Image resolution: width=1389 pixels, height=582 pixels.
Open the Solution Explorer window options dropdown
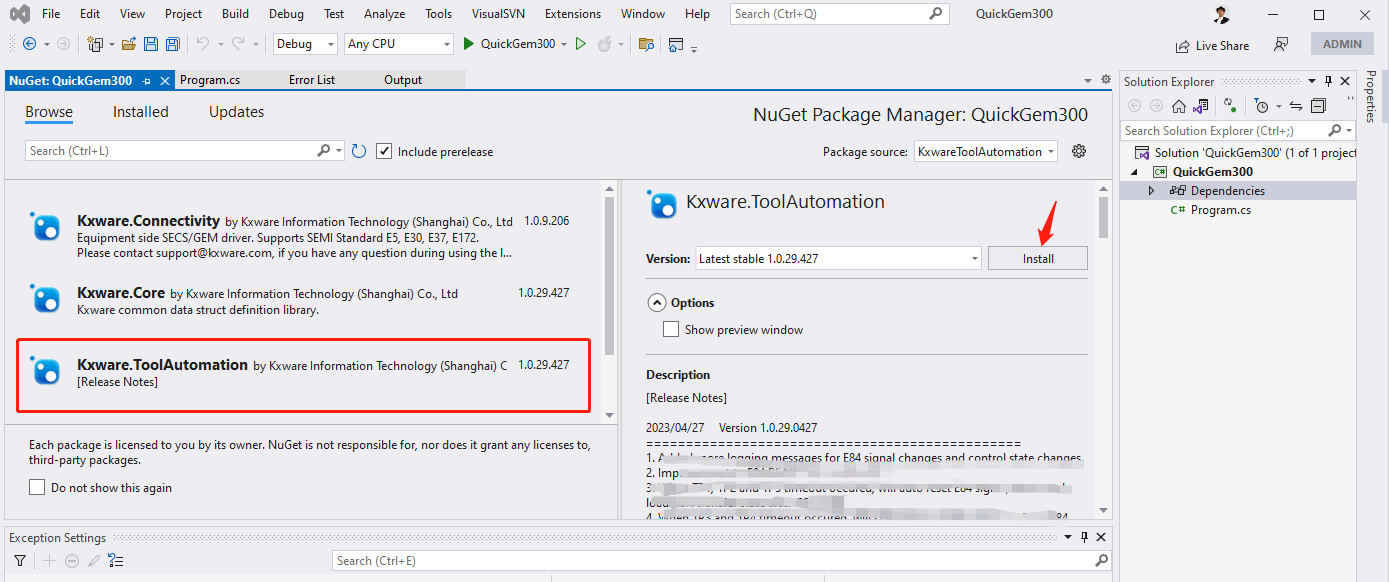click(1312, 81)
